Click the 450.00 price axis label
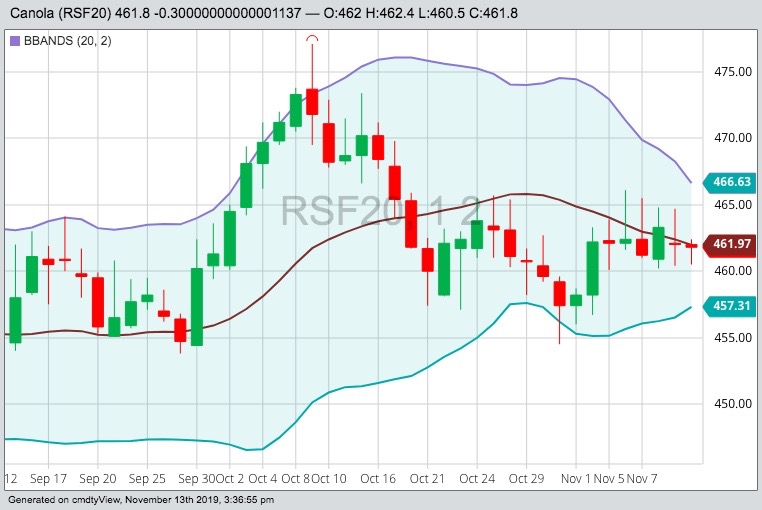Screen dimensions: 762x510 (733, 404)
